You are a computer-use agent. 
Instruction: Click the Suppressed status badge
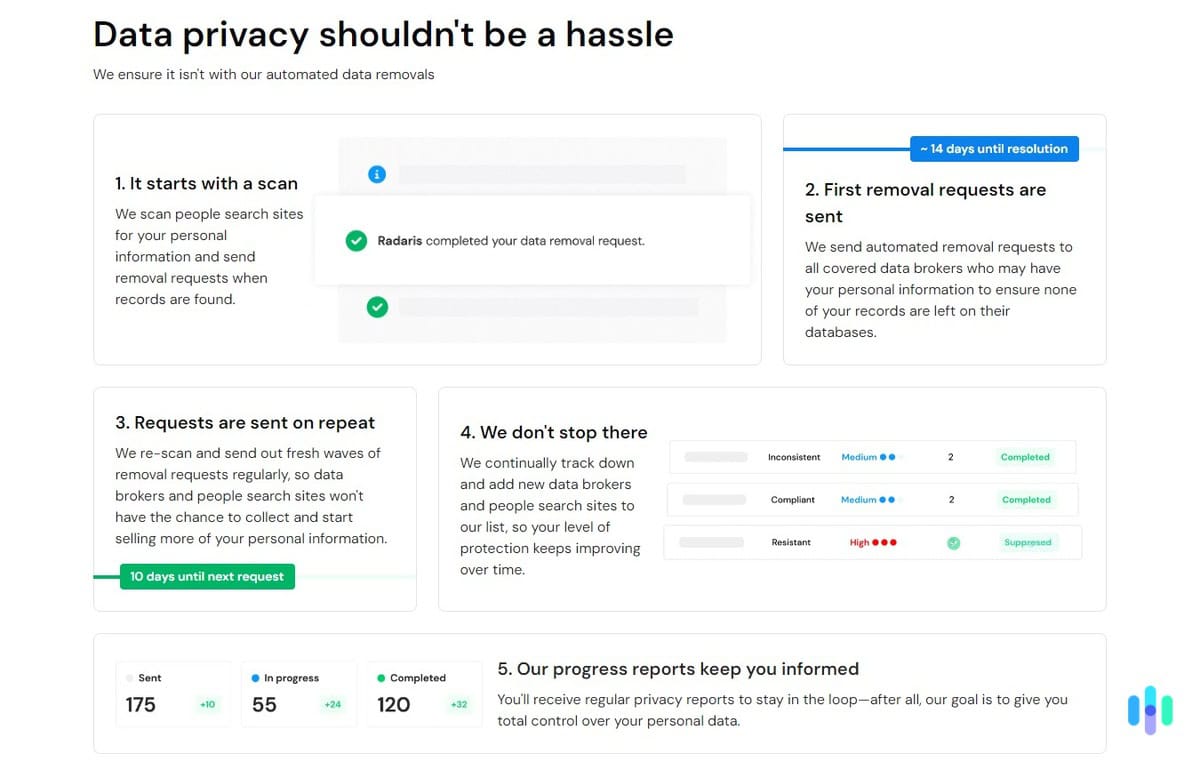[1028, 543]
